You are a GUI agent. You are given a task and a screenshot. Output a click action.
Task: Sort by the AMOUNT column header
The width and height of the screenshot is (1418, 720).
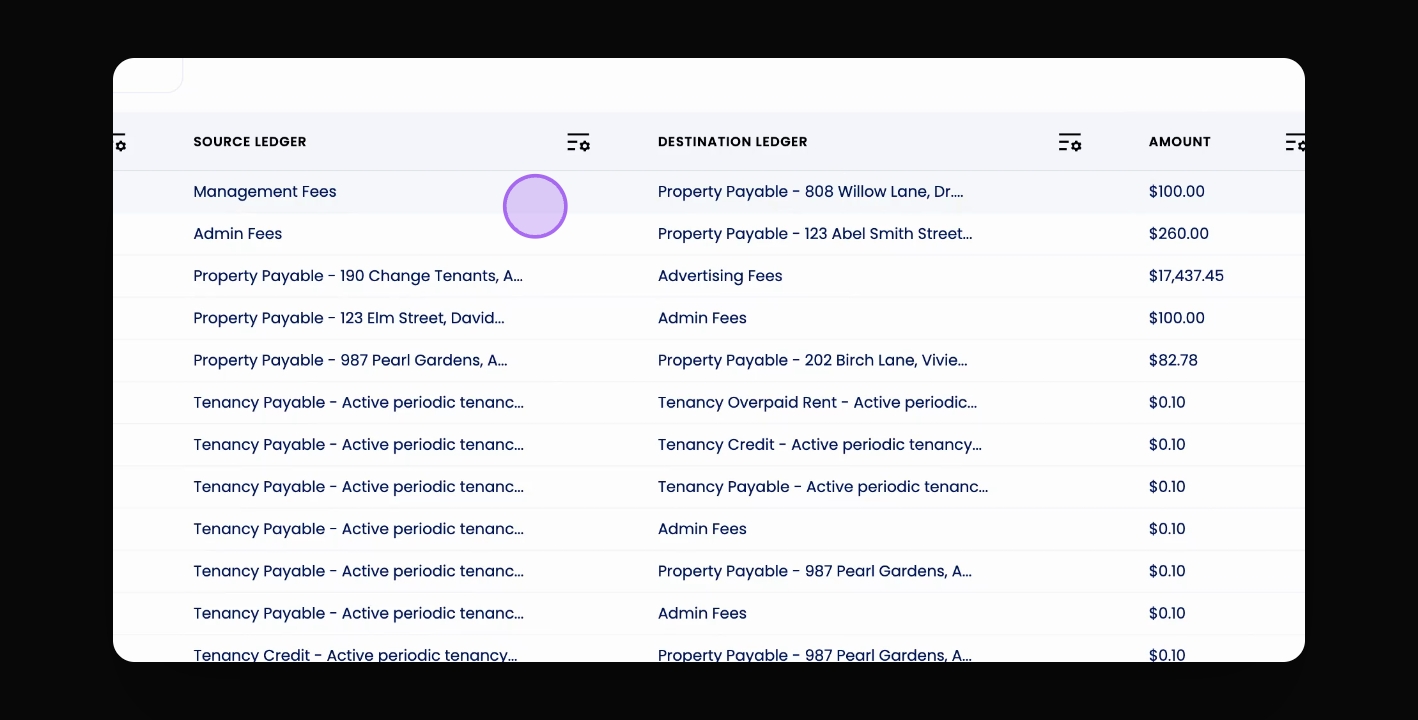1180,142
